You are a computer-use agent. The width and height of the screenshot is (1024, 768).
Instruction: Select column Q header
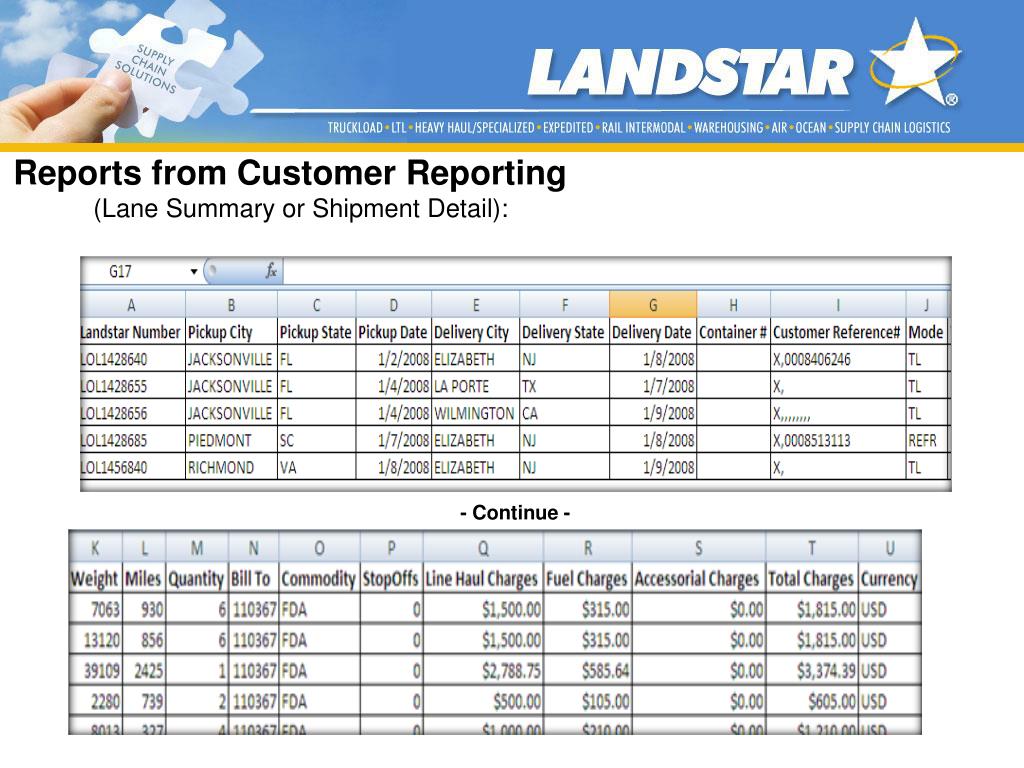[483, 548]
